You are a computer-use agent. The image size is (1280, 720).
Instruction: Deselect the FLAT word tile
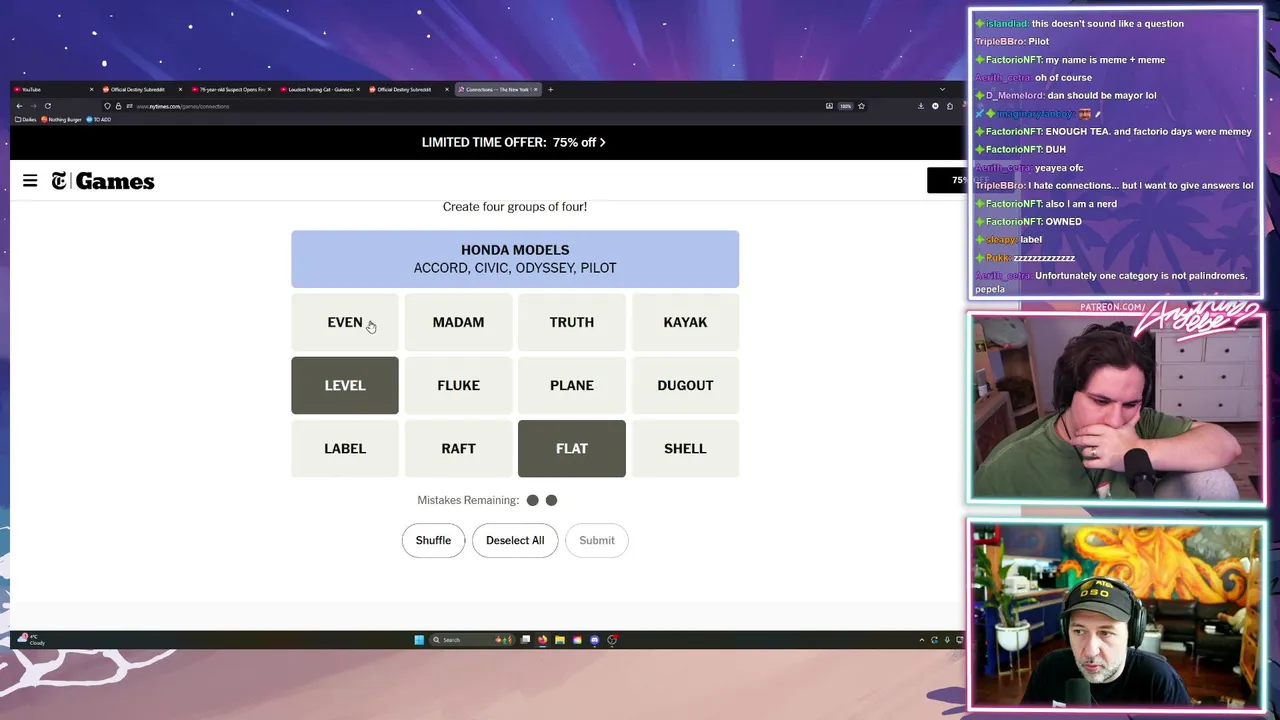572,448
